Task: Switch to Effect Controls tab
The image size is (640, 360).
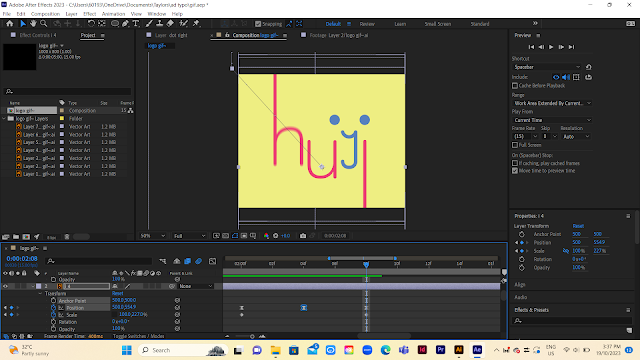Action: (x=38, y=35)
